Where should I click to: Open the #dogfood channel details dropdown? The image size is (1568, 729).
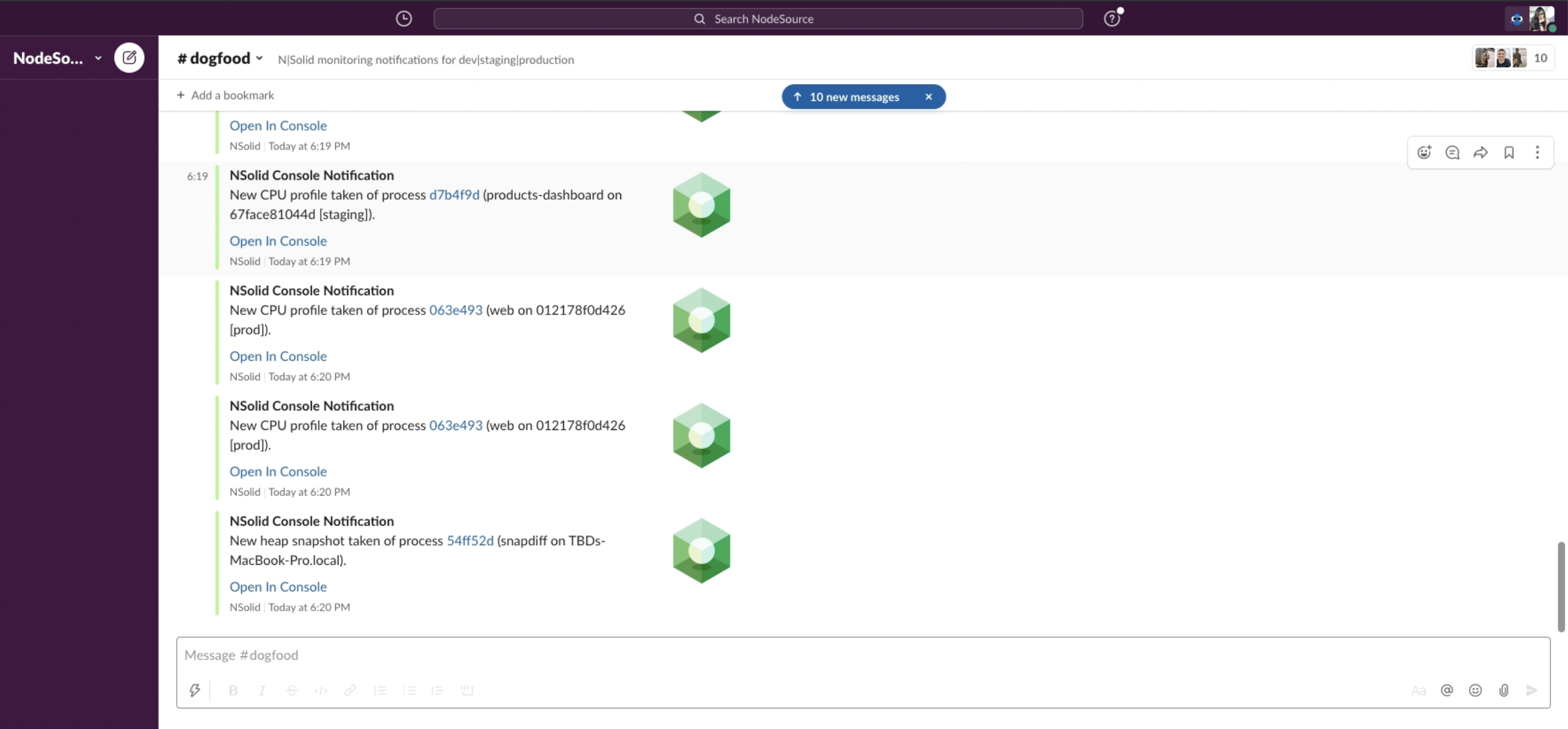pyautogui.click(x=219, y=58)
